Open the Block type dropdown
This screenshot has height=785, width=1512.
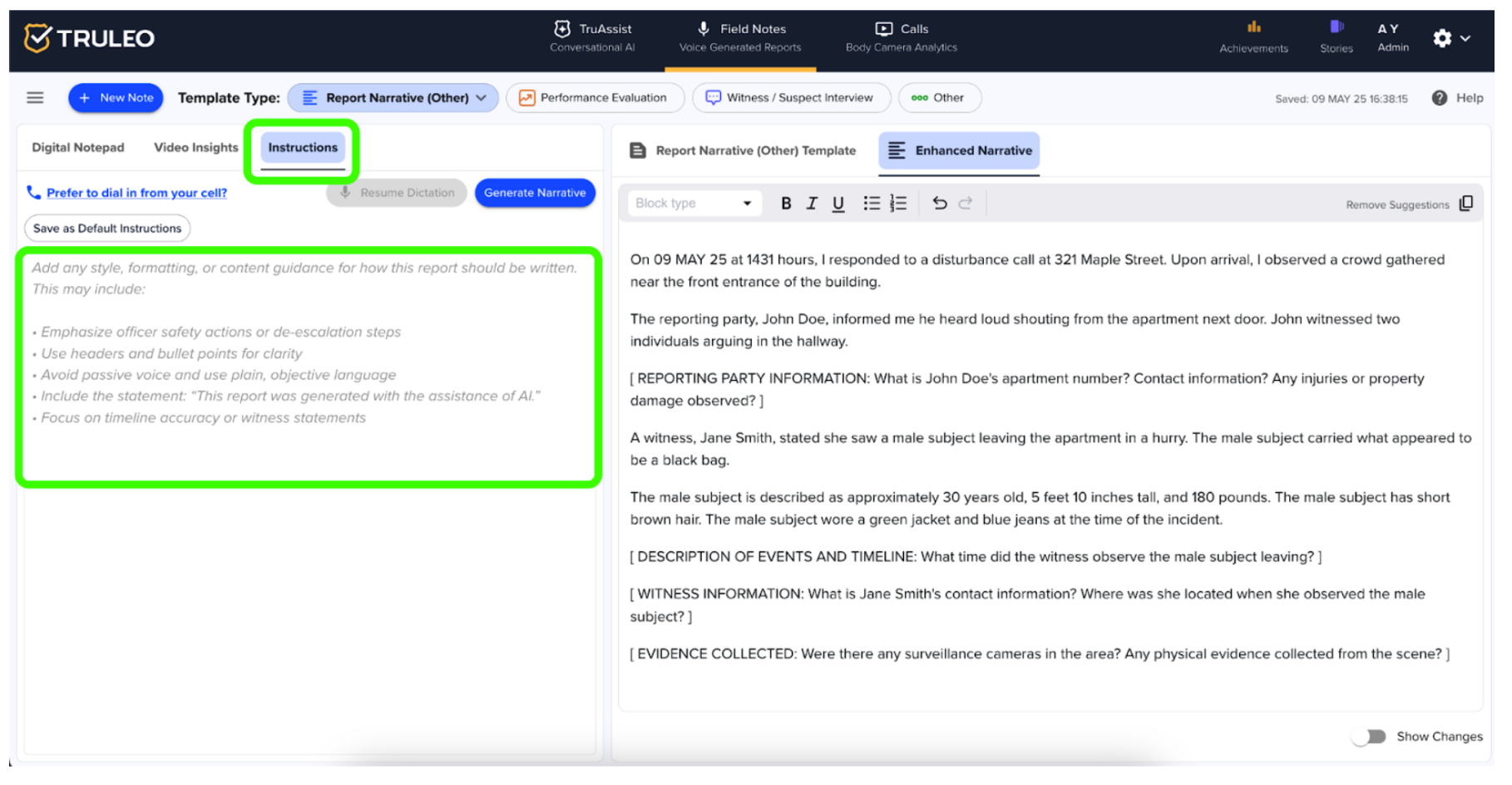click(694, 204)
